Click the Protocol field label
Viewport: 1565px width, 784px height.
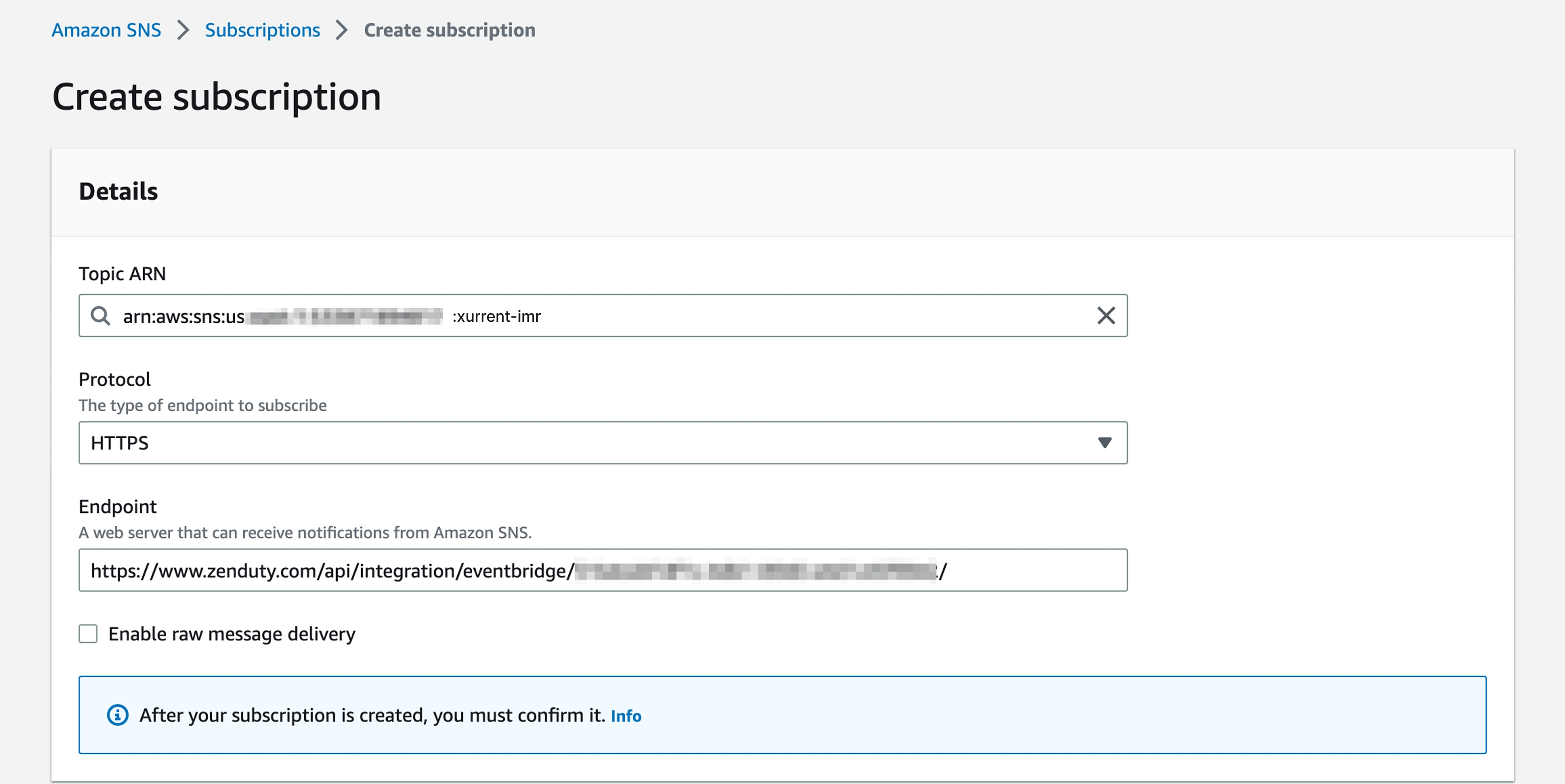(x=114, y=380)
